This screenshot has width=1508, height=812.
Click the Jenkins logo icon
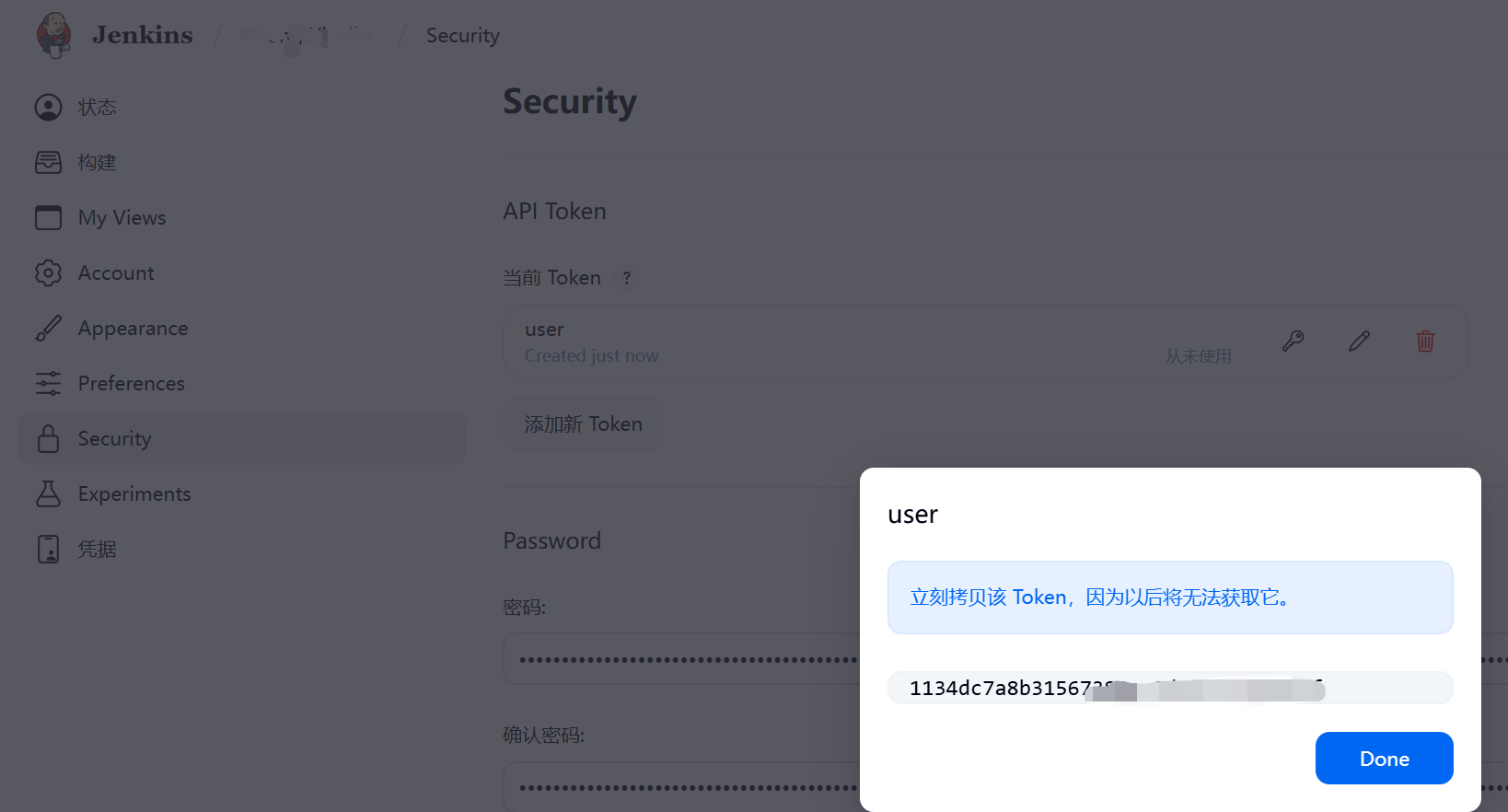pyautogui.click(x=54, y=35)
